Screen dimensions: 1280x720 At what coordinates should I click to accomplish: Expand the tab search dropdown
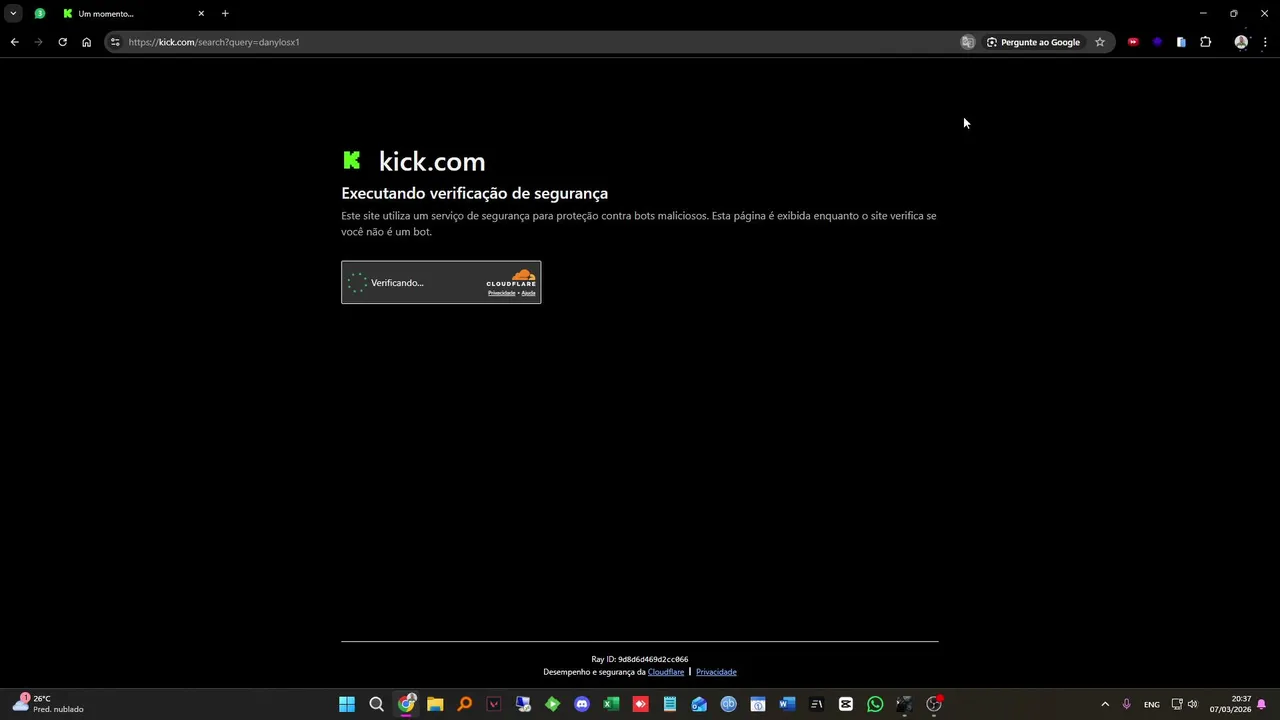coord(13,13)
